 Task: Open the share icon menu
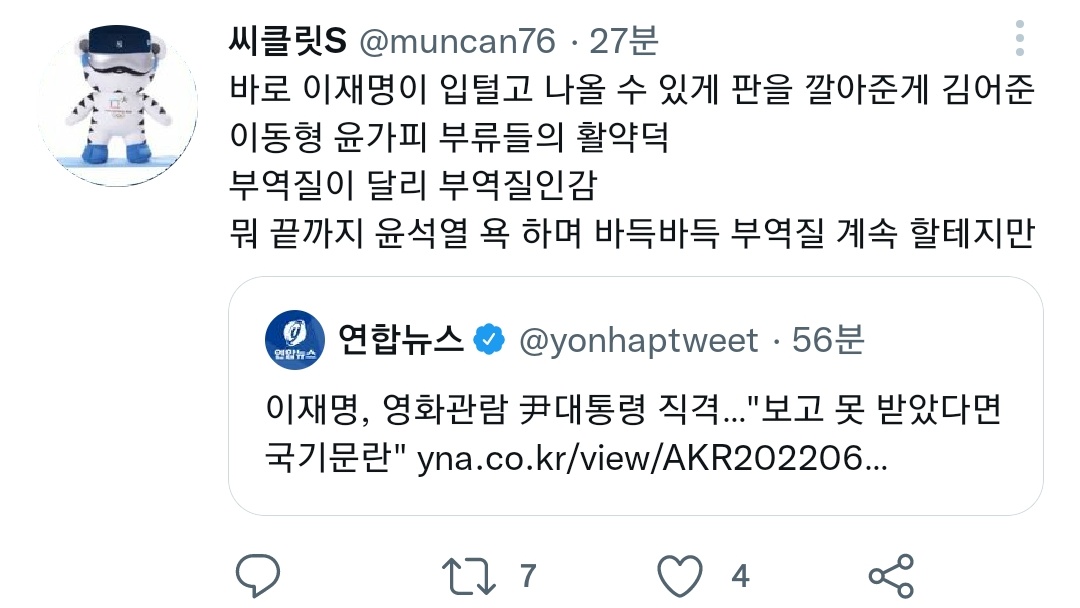(x=891, y=576)
